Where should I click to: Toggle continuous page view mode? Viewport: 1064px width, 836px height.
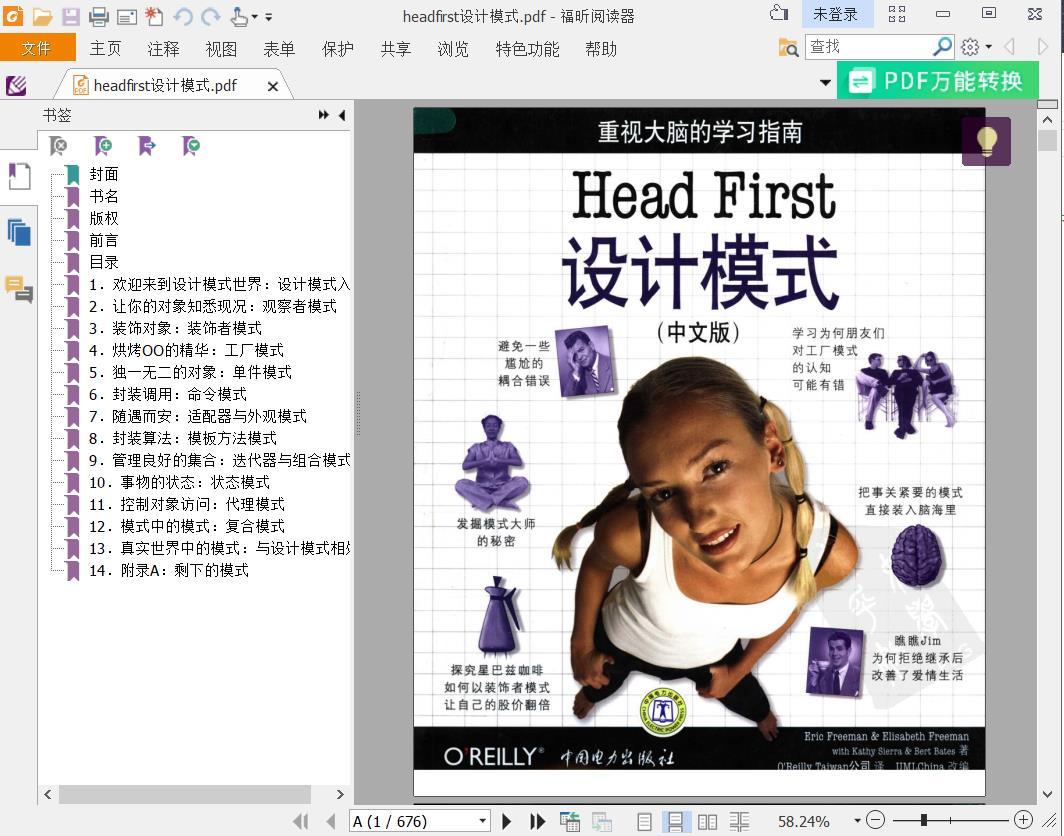point(676,822)
